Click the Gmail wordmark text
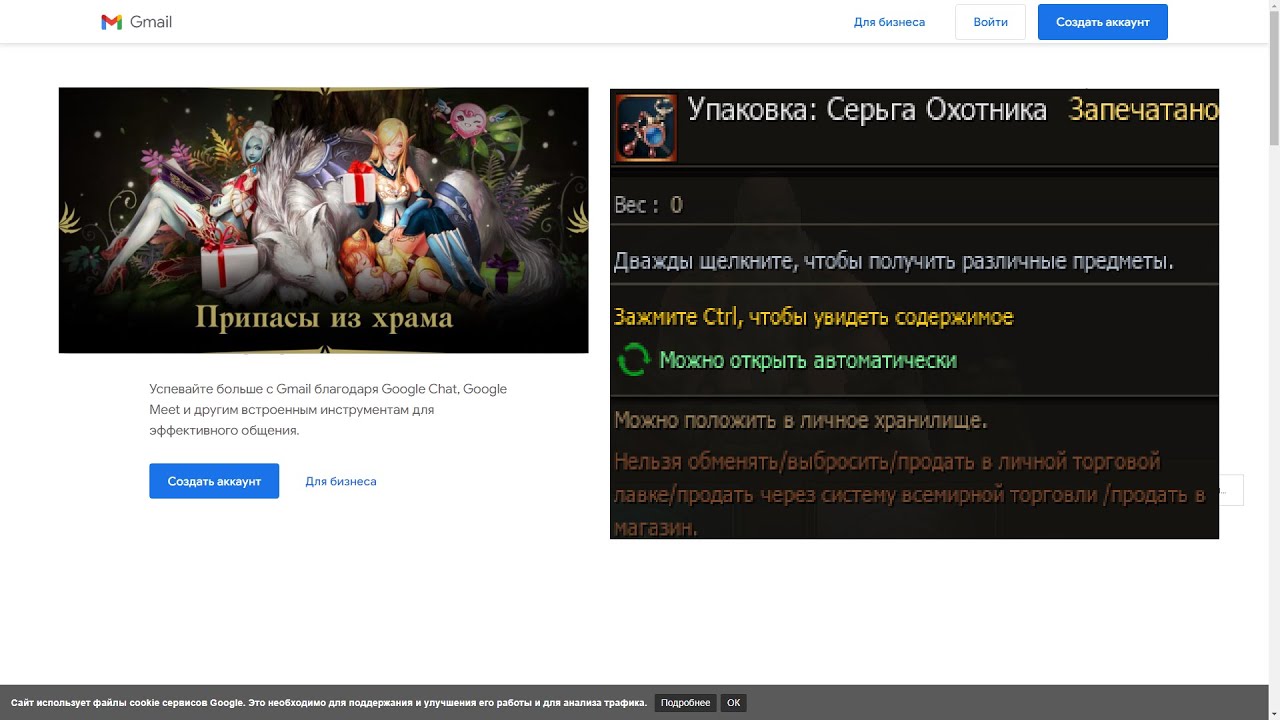 click(151, 22)
